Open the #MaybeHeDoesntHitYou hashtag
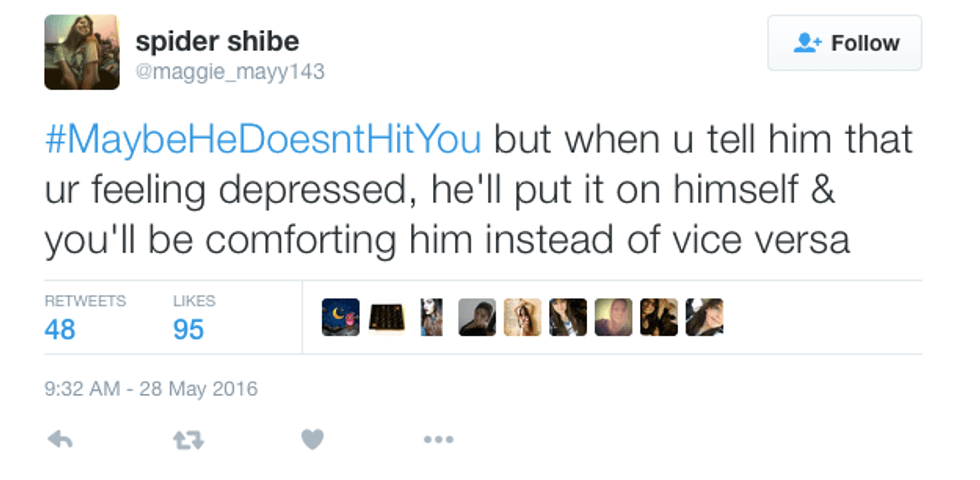Screen dimensions: 980x480 click(264, 139)
